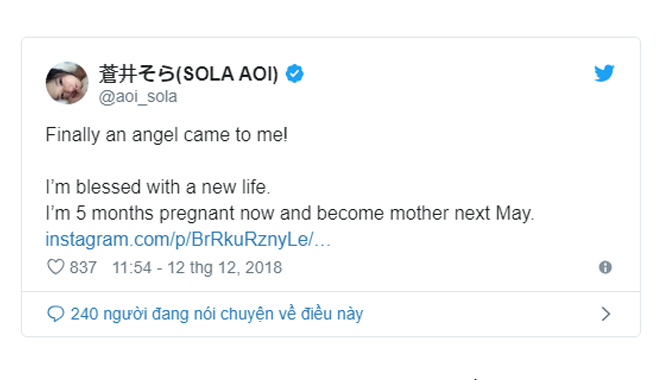Screen dimensions: 660x380
Task: Click 'Finally an angel came to me!' text
Action: coord(167,135)
